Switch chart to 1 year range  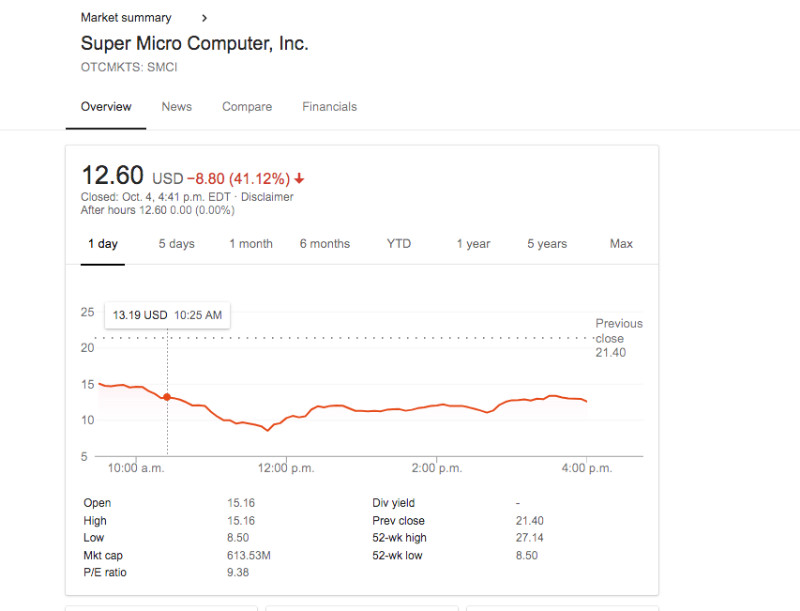[473, 244]
